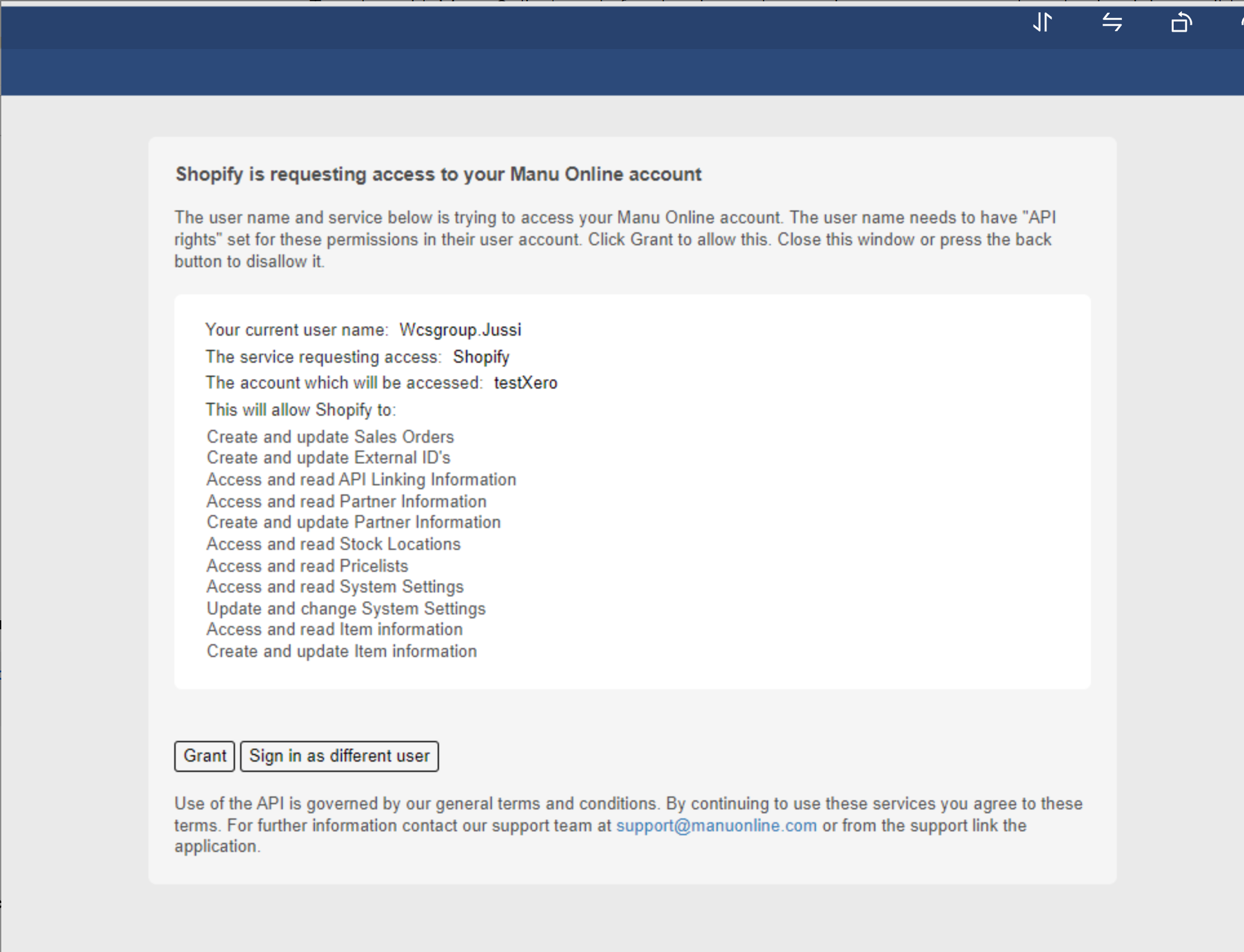Click the share window icon in header
This screenshot has height=952, width=1244.
1181,23
